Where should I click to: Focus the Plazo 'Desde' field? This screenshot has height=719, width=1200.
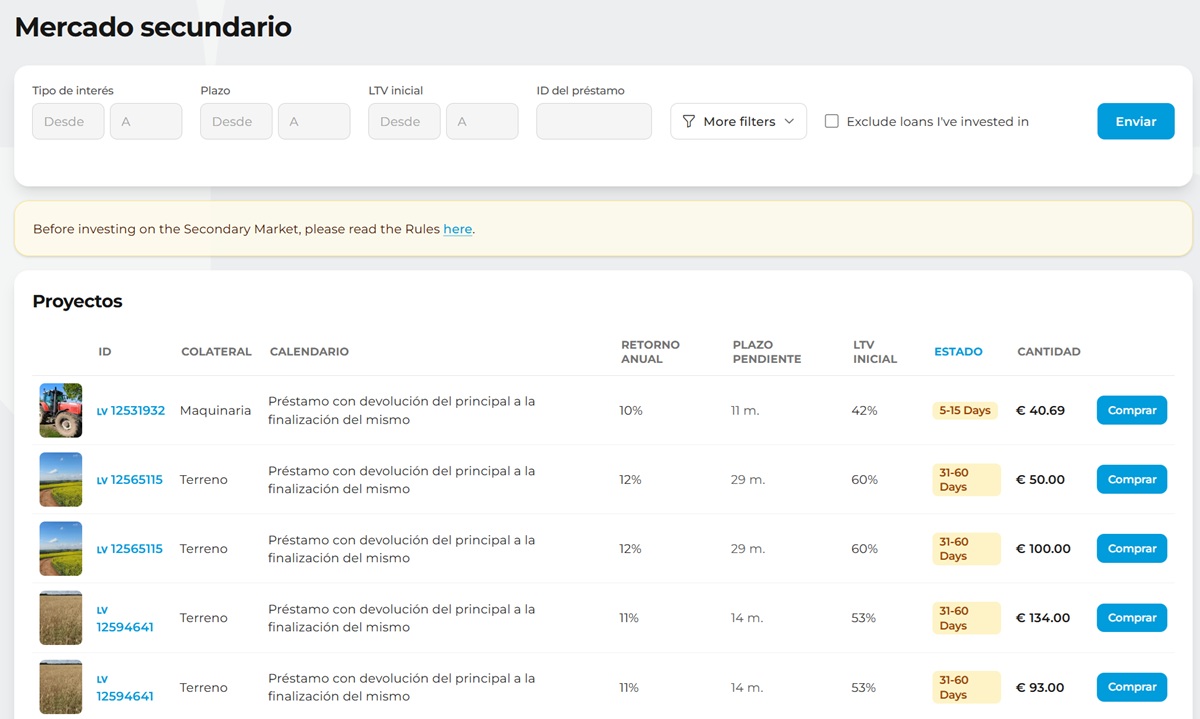(236, 121)
